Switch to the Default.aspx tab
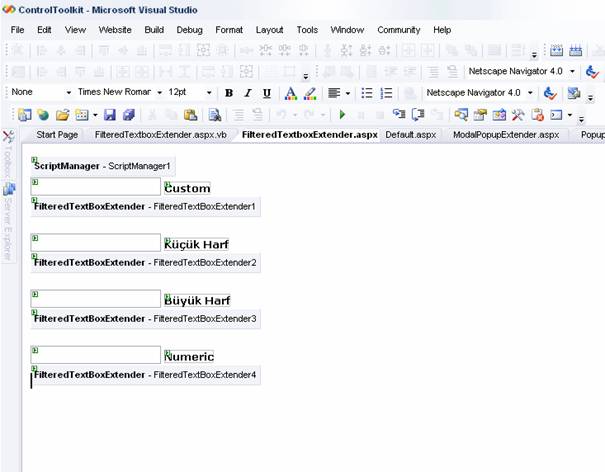605x472 pixels. [x=411, y=135]
